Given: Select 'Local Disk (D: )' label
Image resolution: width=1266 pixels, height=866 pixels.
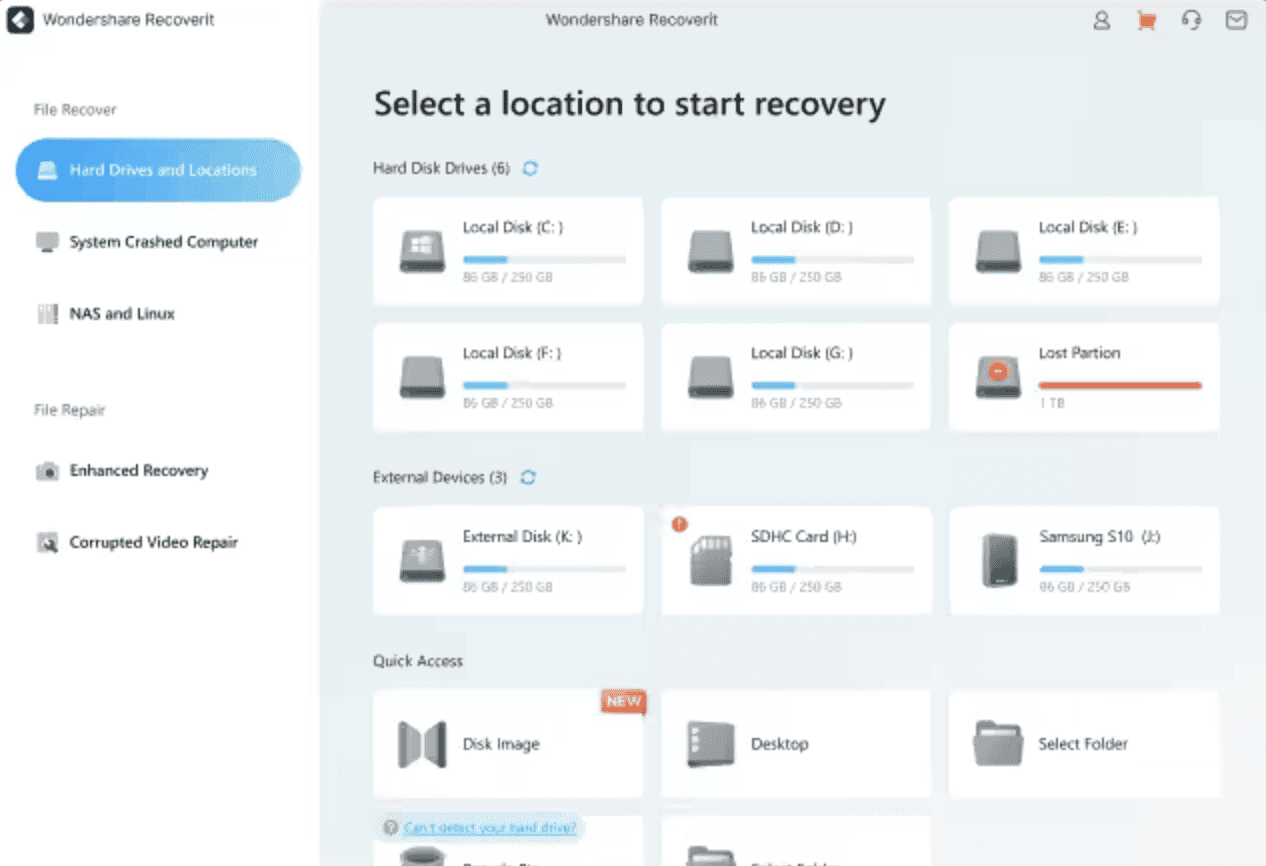Looking at the screenshot, I should click(x=802, y=228).
